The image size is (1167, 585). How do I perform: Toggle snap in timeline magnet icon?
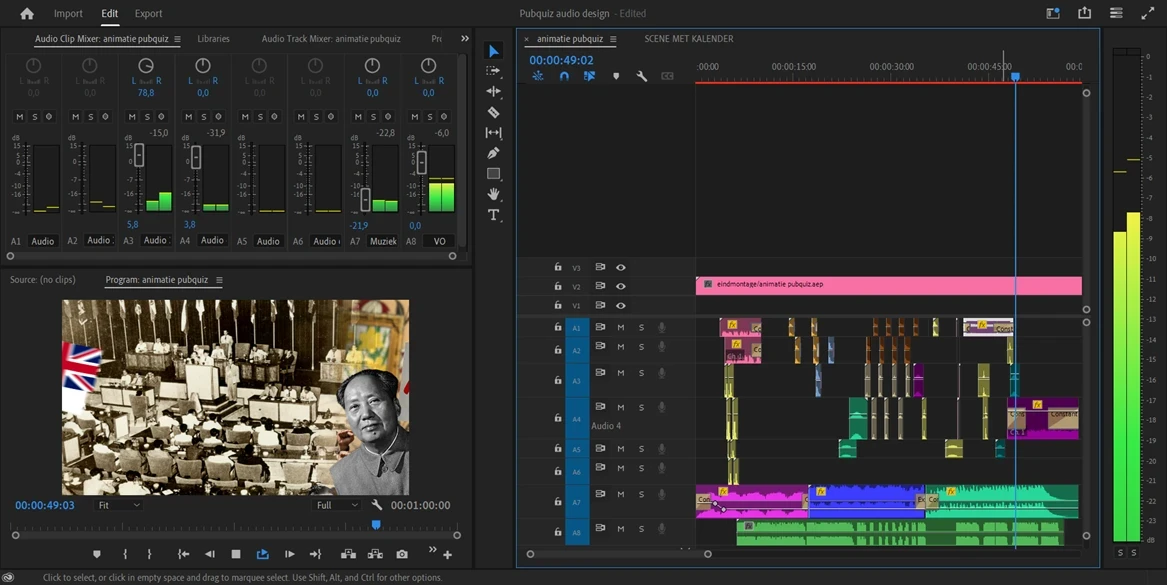564,76
